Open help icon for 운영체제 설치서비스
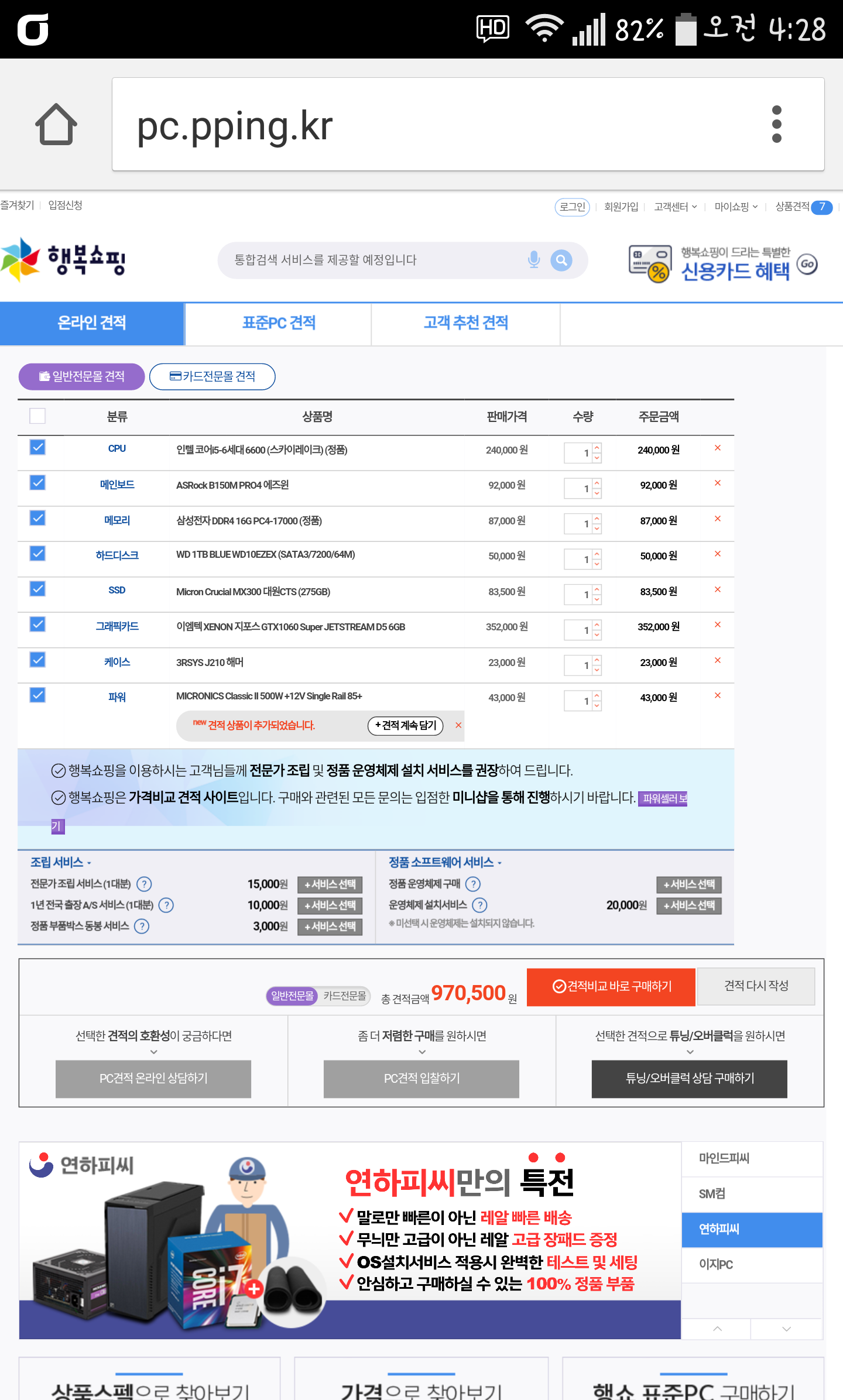 point(479,905)
